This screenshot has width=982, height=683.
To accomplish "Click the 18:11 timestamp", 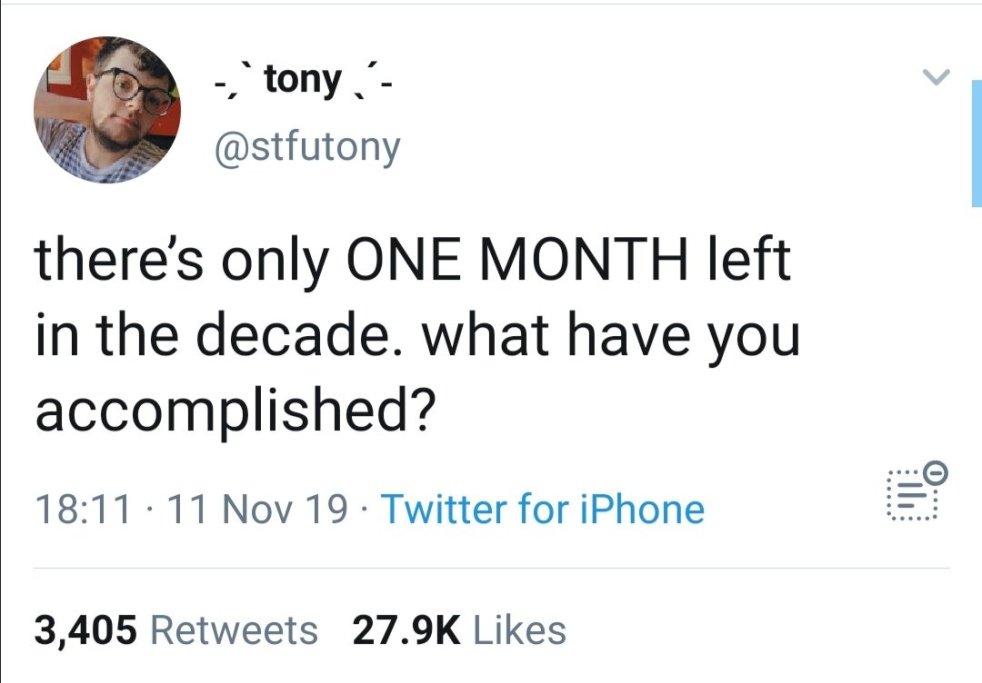I will (x=83, y=510).
